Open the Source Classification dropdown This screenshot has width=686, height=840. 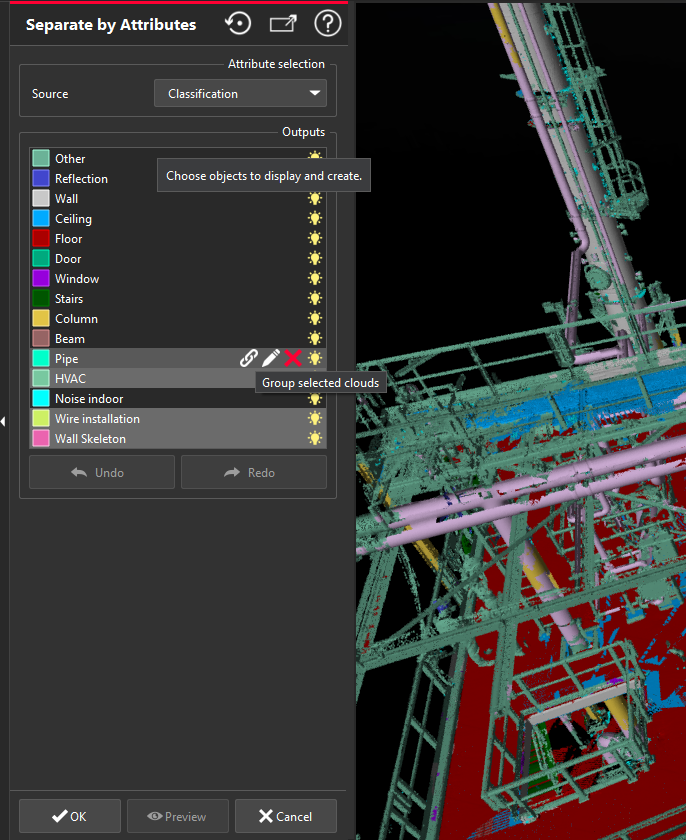click(x=240, y=94)
